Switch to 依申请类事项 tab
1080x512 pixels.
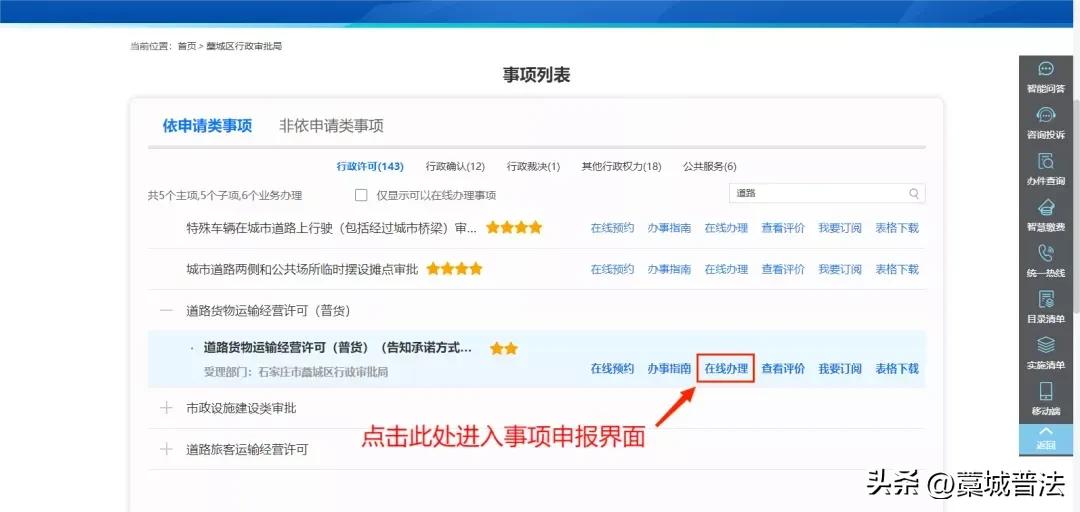[207, 125]
